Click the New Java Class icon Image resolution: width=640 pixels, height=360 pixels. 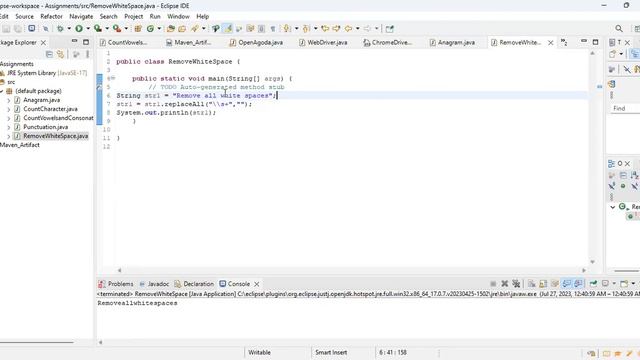[x=150, y=29]
